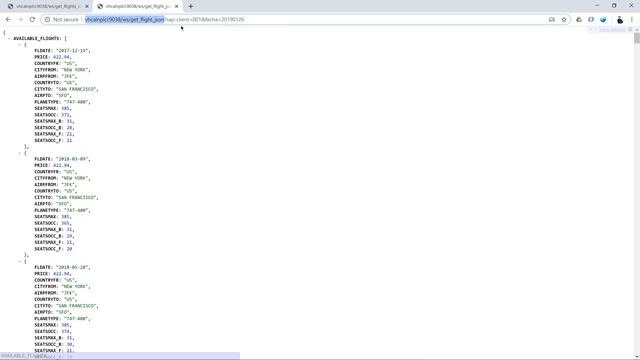The width and height of the screenshot is (640, 360).
Task: Collapse the AVAILABLE_FLIGHTS array
Action: pyautogui.click(x=9, y=38)
